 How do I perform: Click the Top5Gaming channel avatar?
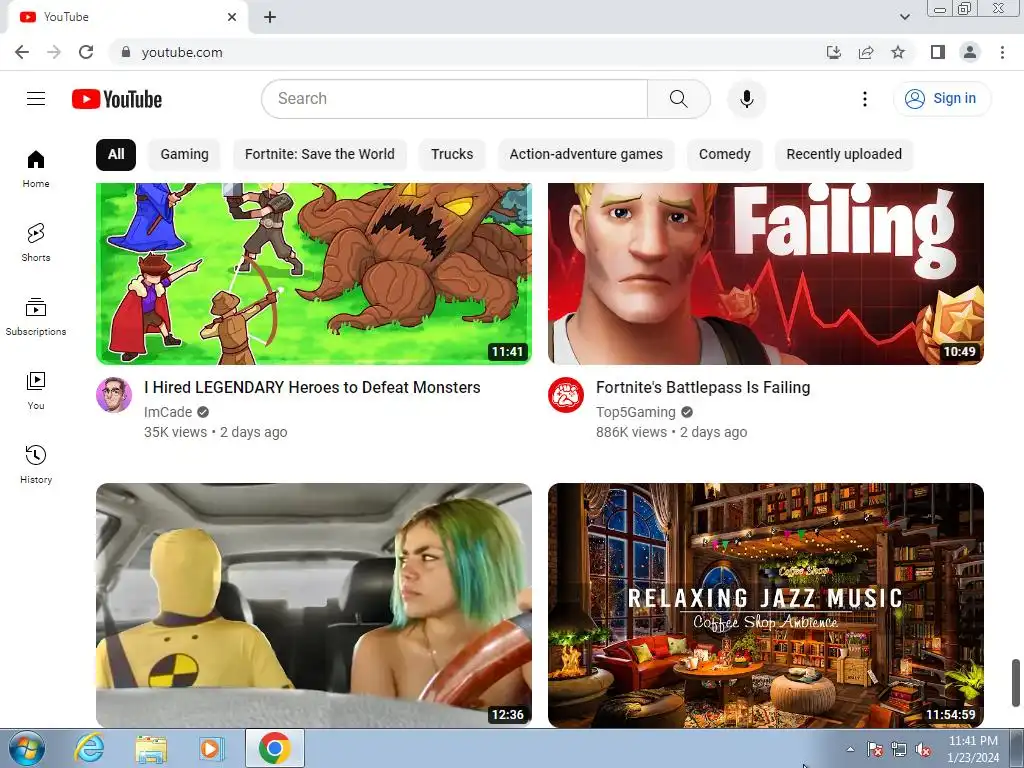[x=566, y=394]
